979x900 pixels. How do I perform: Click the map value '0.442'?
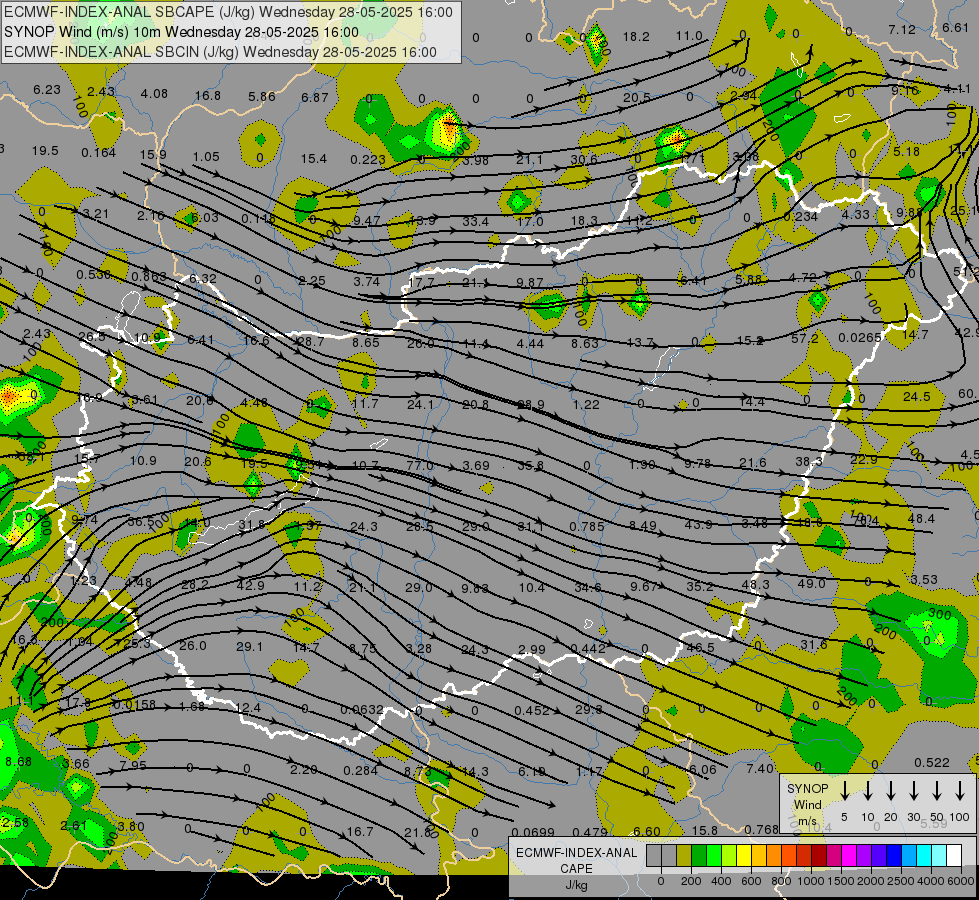[588, 648]
